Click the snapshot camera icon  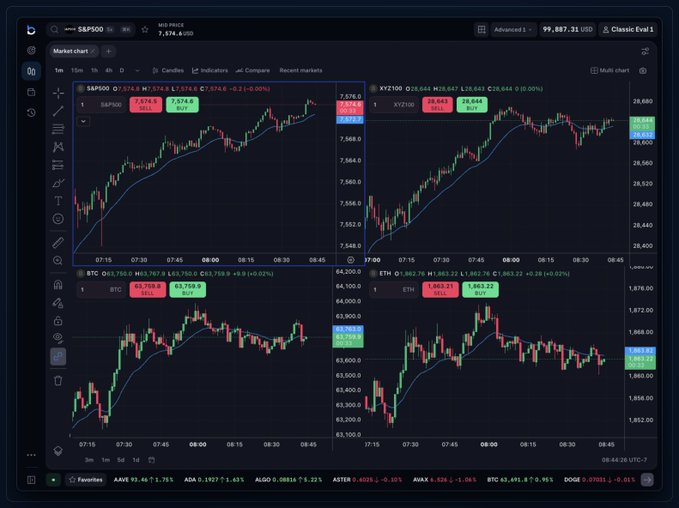point(643,71)
